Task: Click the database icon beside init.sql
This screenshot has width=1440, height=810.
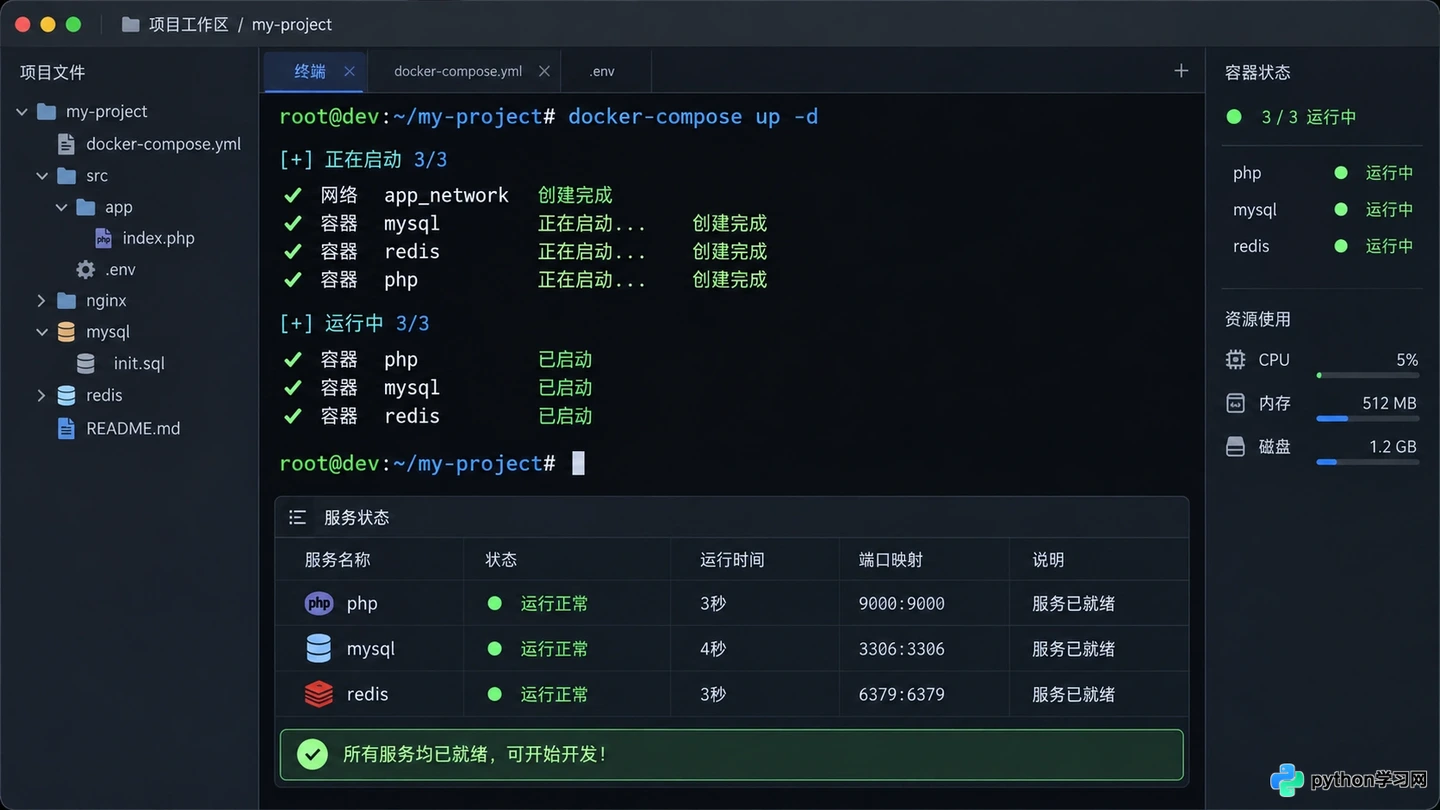Action: click(86, 363)
